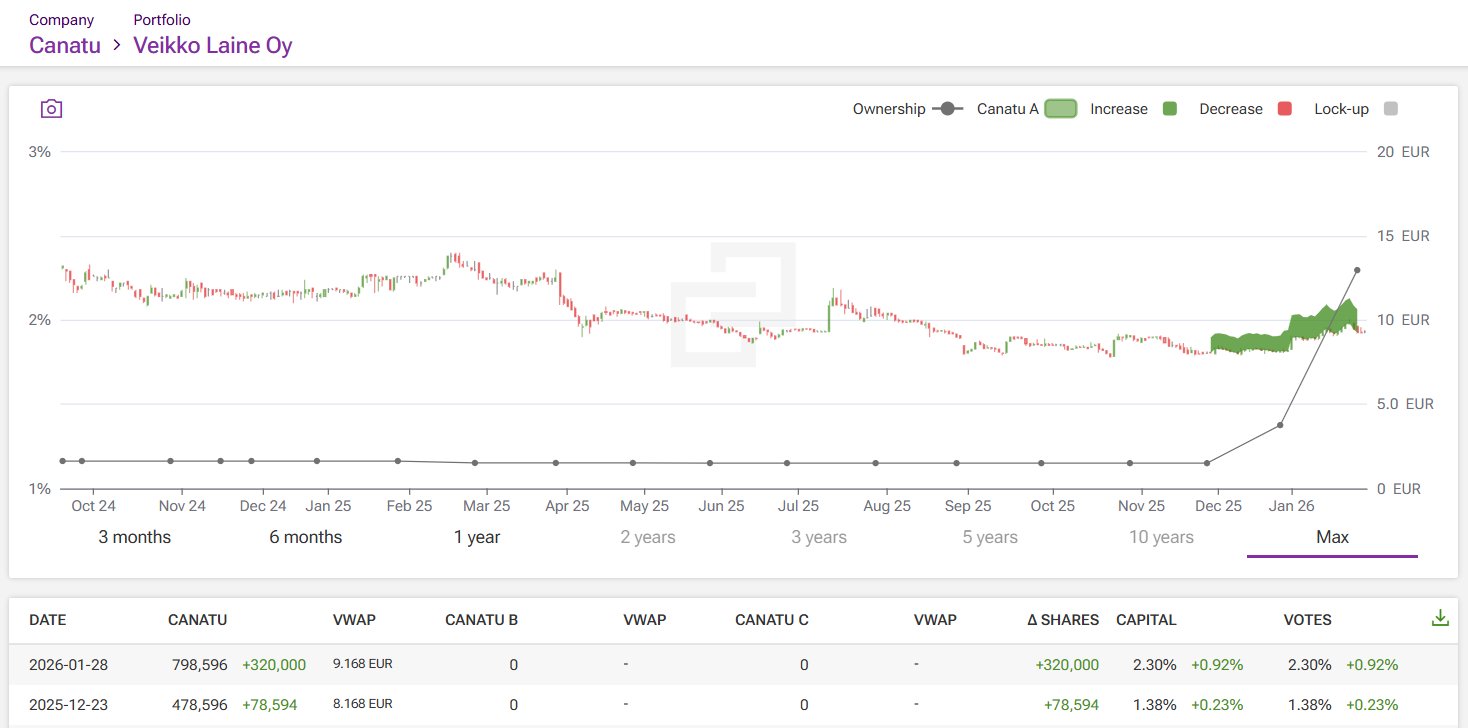This screenshot has width=1468, height=728.
Task: Open the Veikko Laine Oy portfolio link
Action: [213, 45]
